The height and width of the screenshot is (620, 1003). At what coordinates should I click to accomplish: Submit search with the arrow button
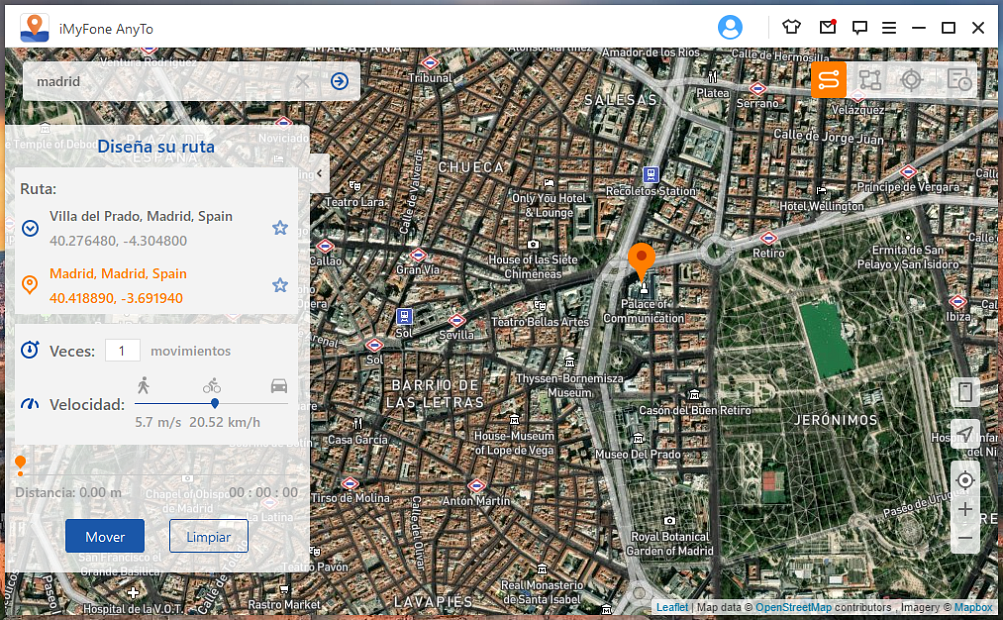pyautogui.click(x=340, y=81)
